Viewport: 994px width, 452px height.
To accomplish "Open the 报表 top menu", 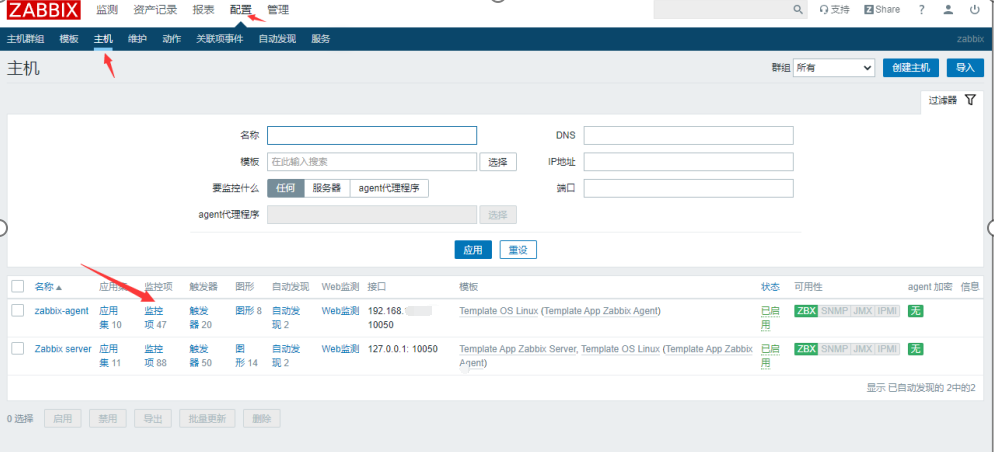I will click(x=203, y=10).
